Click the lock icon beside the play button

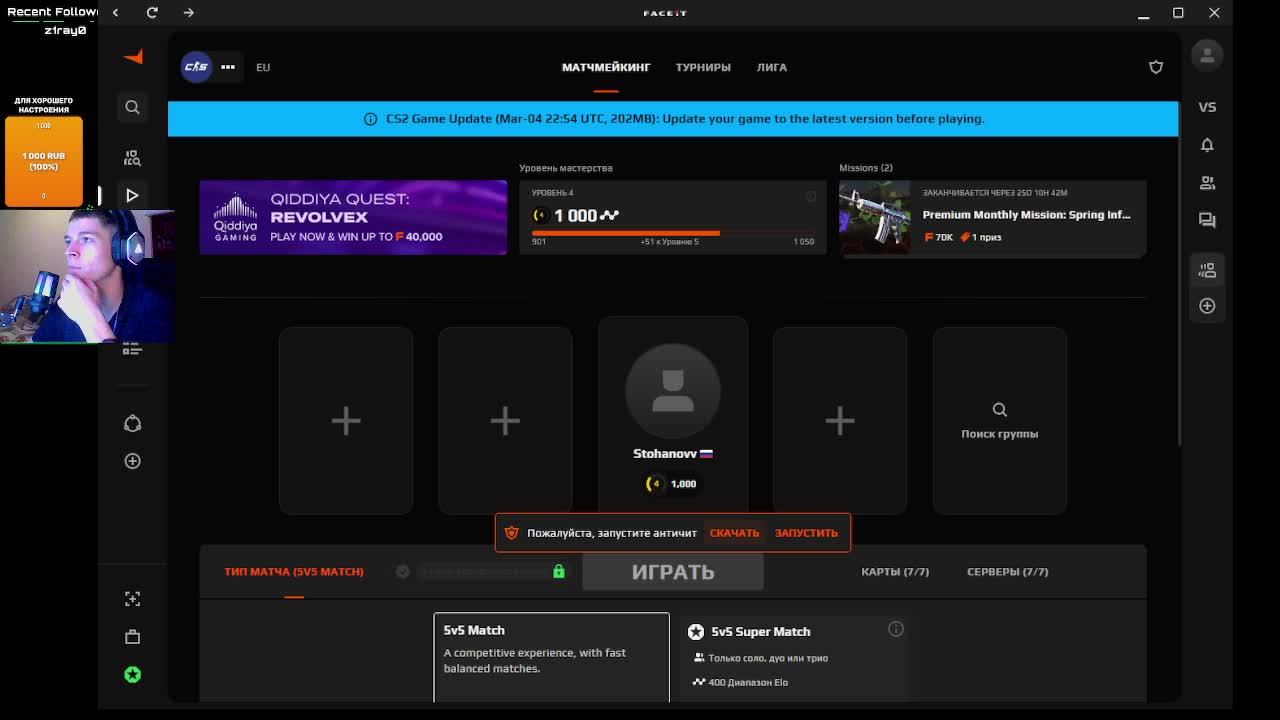(x=559, y=571)
